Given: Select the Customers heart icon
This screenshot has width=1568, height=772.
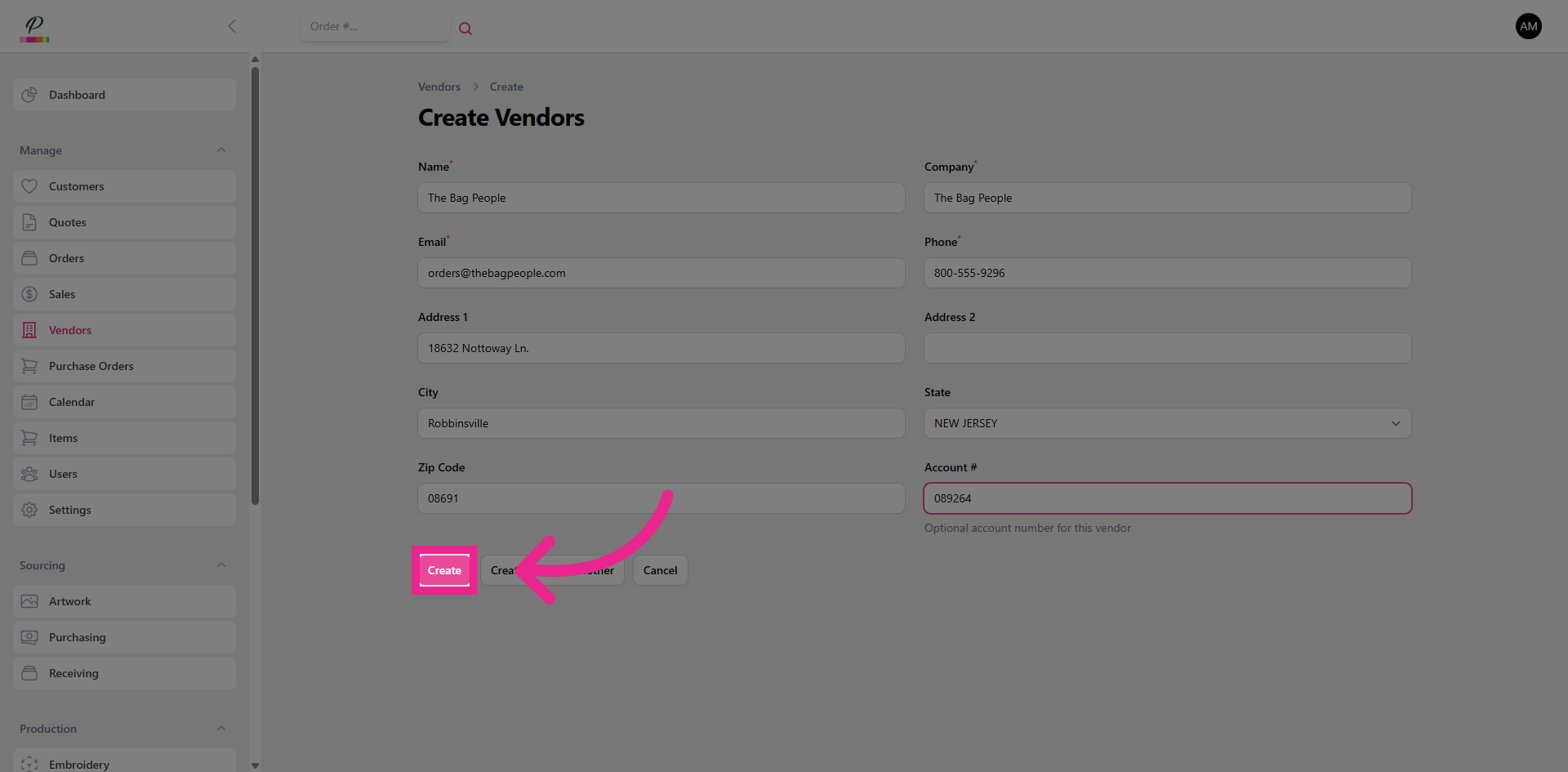Looking at the screenshot, I should [29, 186].
